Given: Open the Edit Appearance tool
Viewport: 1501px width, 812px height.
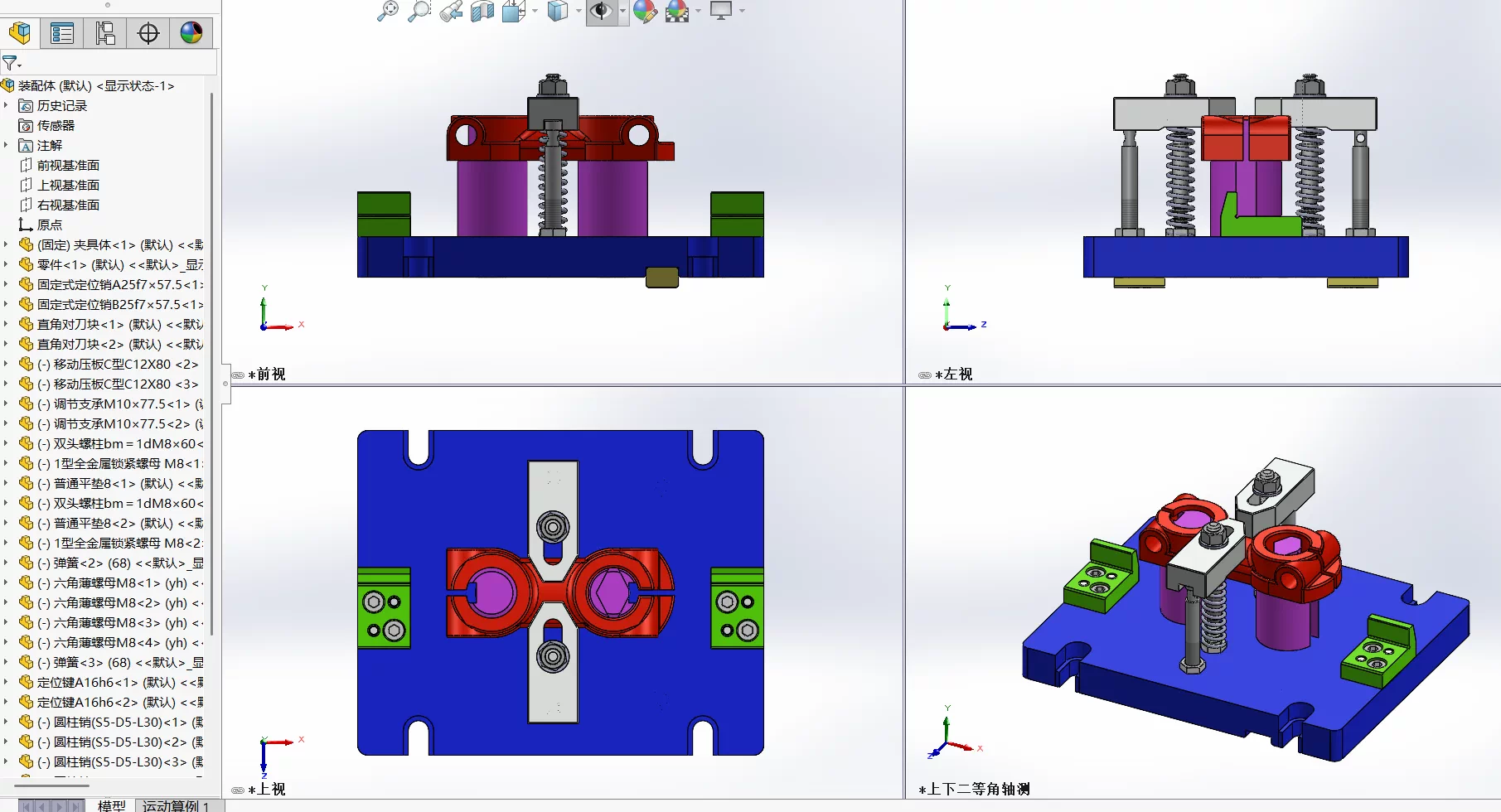Looking at the screenshot, I should point(645,11).
